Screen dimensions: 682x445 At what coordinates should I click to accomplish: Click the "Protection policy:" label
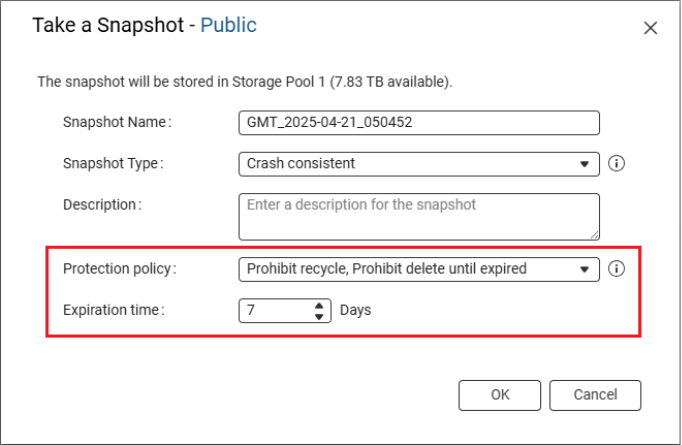pyautogui.click(x=119, y=268)
